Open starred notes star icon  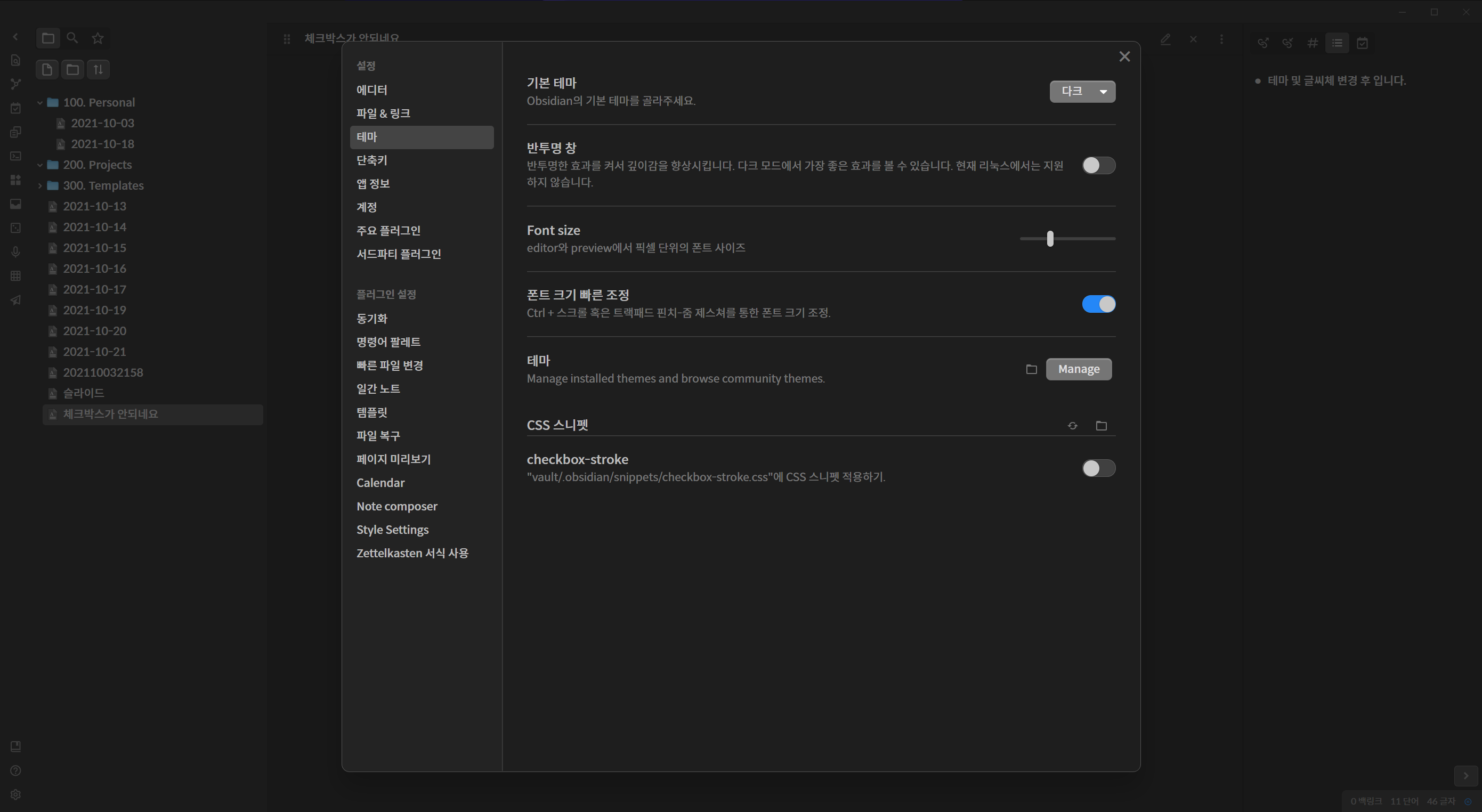(98, 38)
